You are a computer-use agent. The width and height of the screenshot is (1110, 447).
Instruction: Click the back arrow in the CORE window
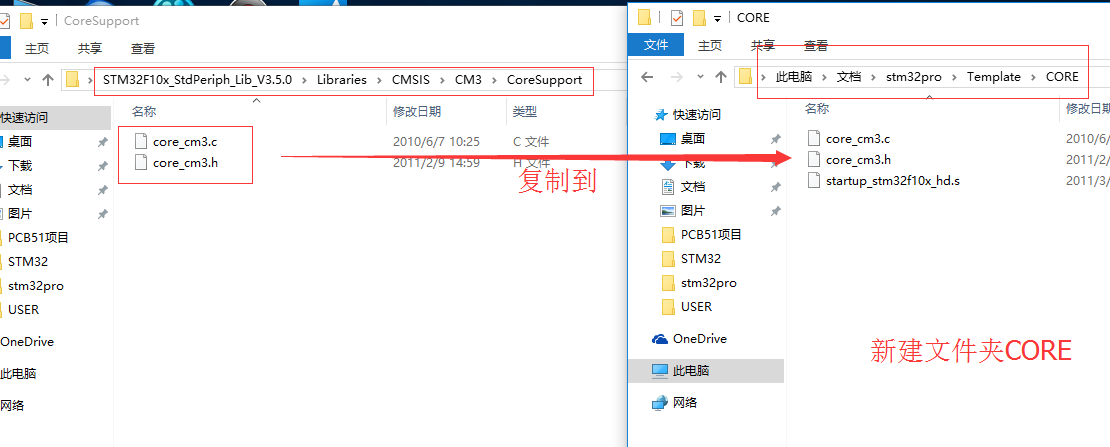tap(646, 77)
